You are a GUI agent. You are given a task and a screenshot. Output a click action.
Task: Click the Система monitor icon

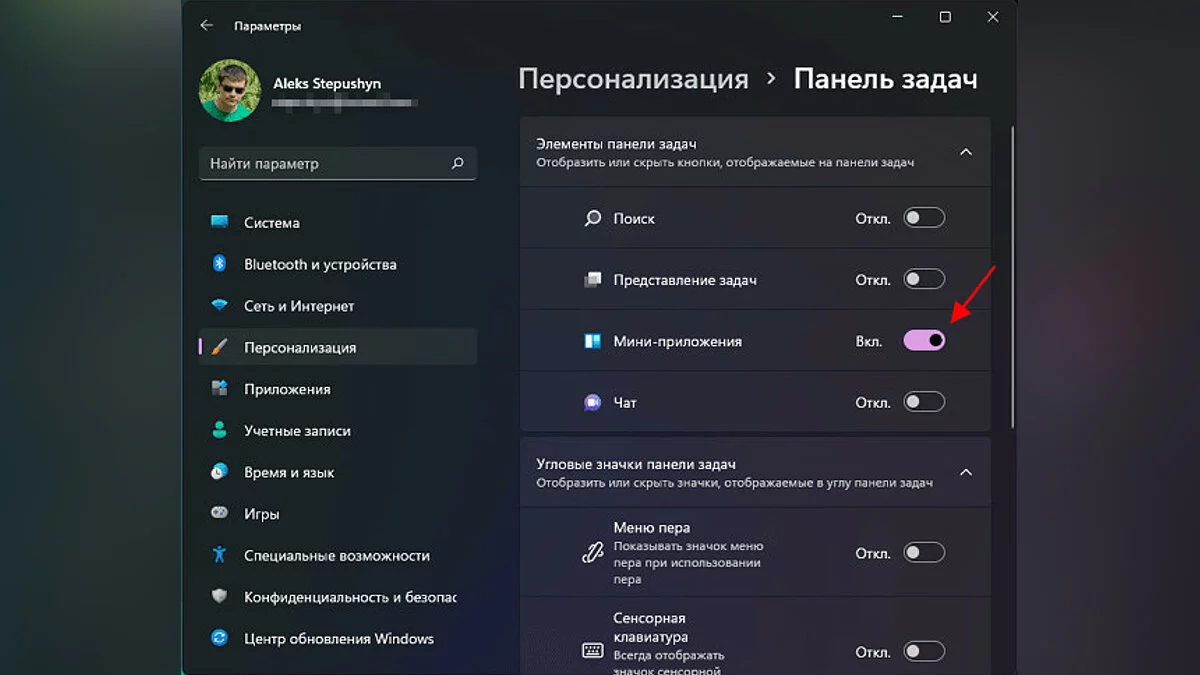pyautogui.click(x=219, y=223)
